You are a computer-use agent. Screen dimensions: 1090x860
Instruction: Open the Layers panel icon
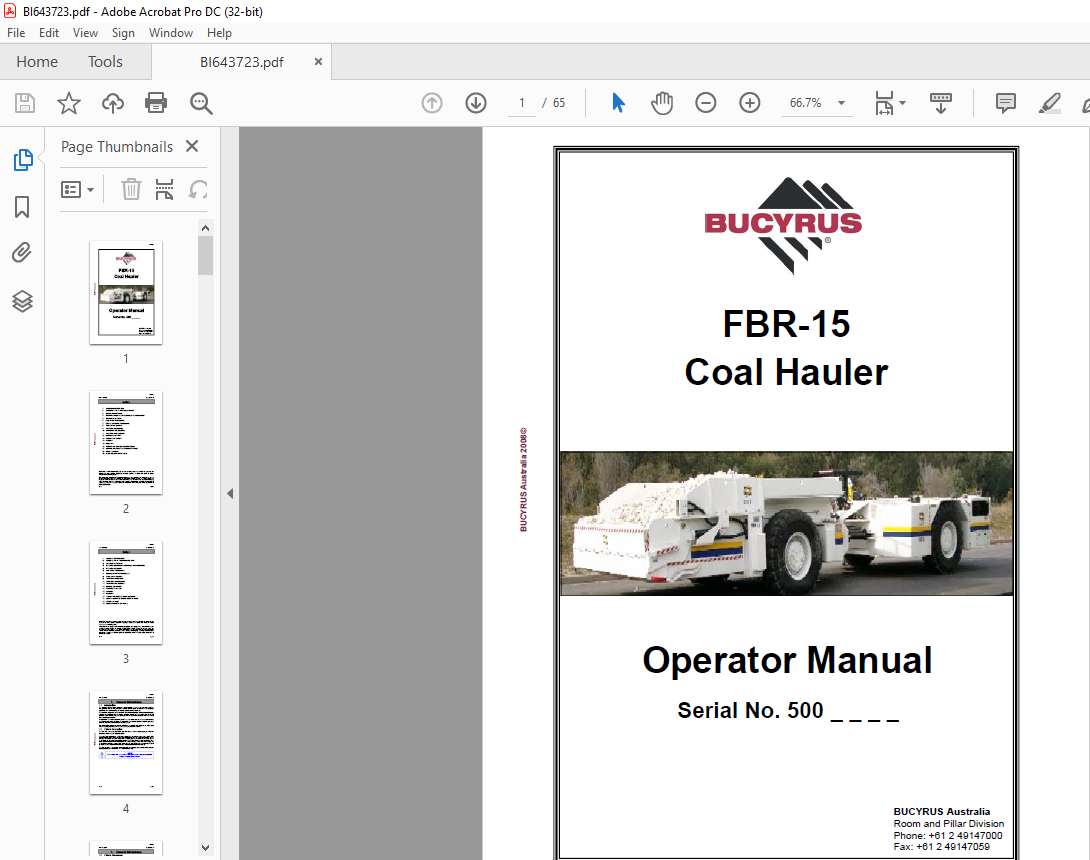(x=22, y=301)
